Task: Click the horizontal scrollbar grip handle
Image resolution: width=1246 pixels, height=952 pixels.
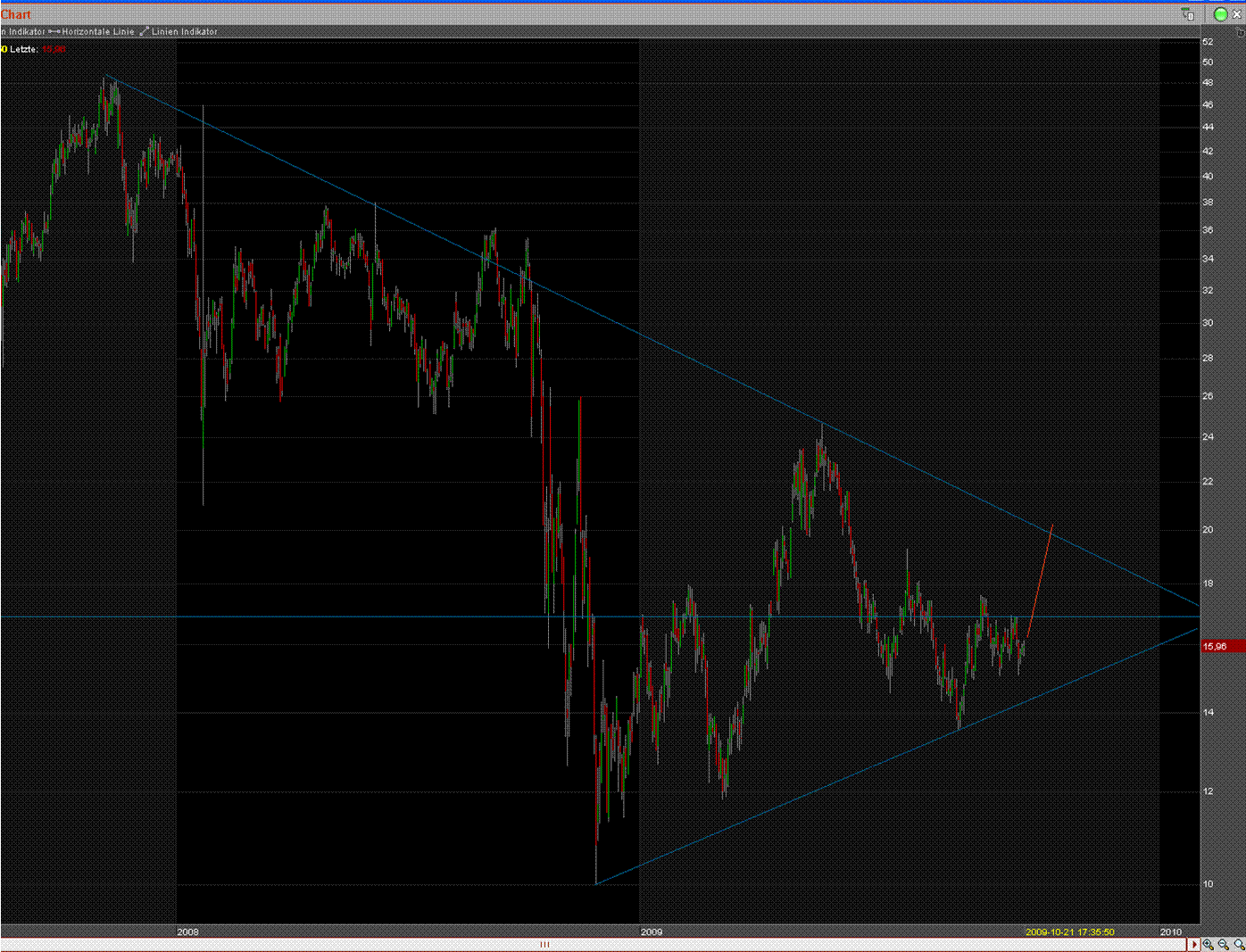Action: [544, 944]
